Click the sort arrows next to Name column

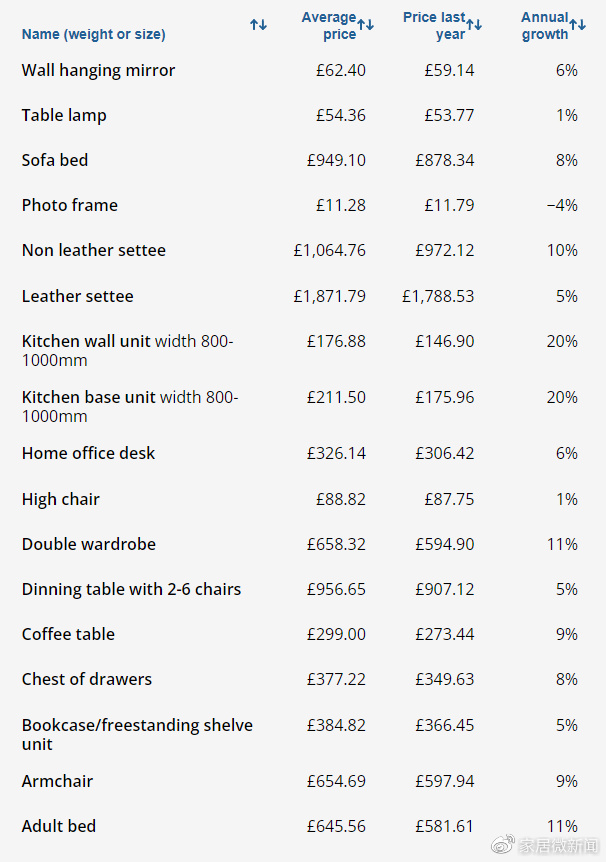coord(259,24)
